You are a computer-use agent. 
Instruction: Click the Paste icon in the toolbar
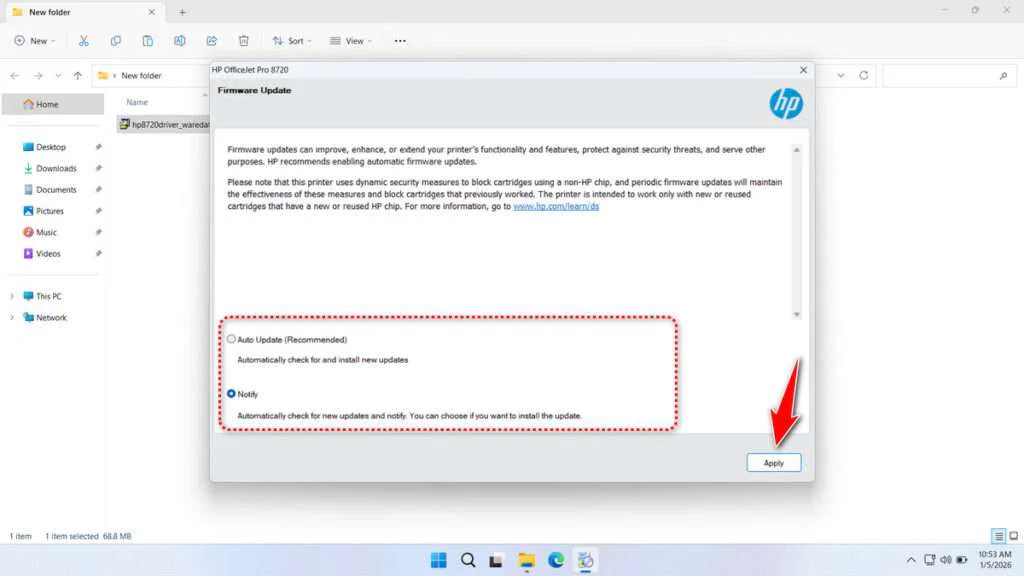(x=148, y=40)
